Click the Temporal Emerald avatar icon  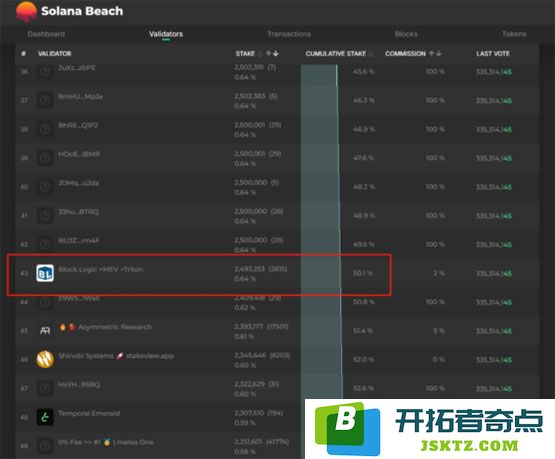pyautogui.click(x=45, y=417)
